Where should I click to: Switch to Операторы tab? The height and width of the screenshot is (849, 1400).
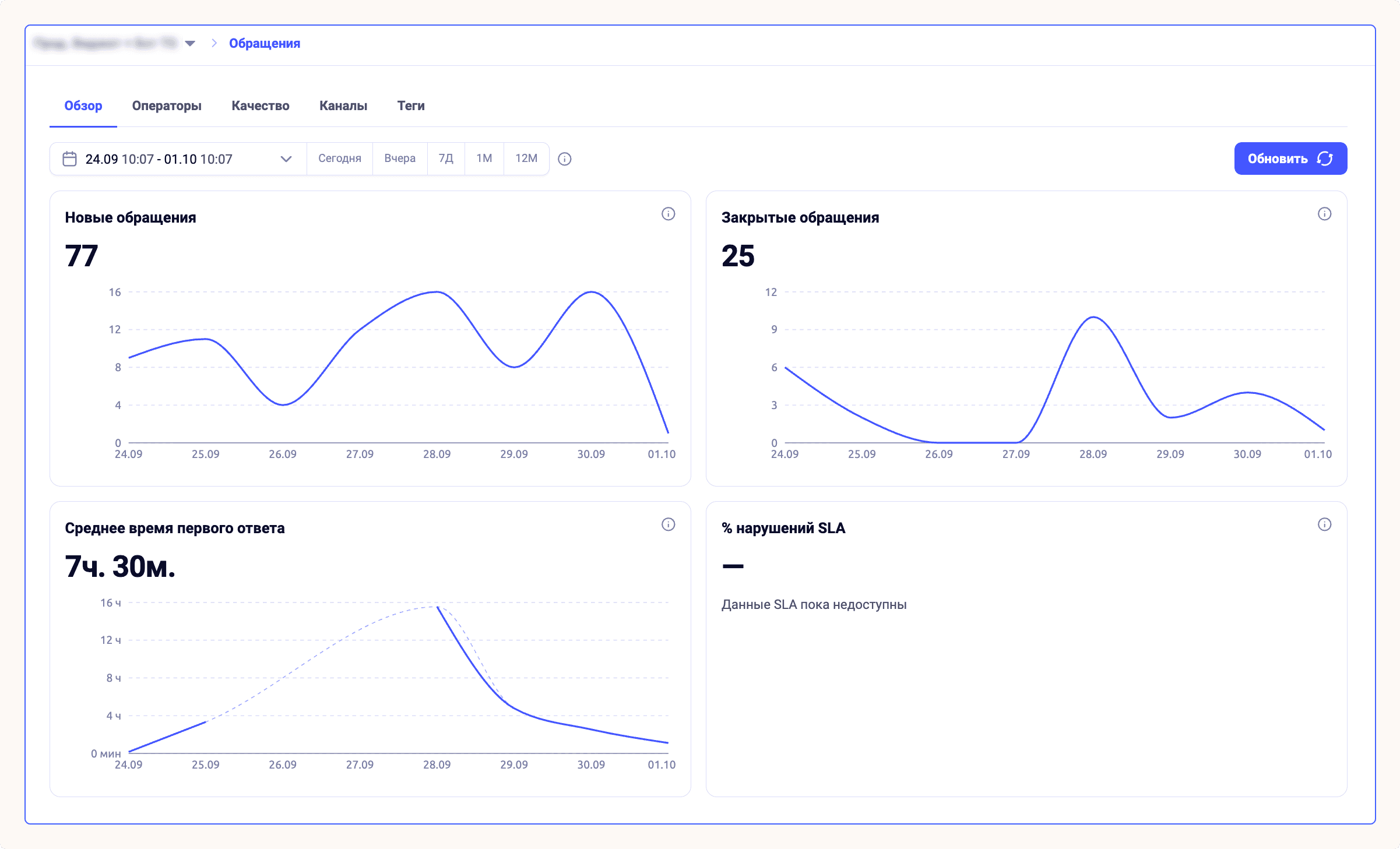pos(167,106)
